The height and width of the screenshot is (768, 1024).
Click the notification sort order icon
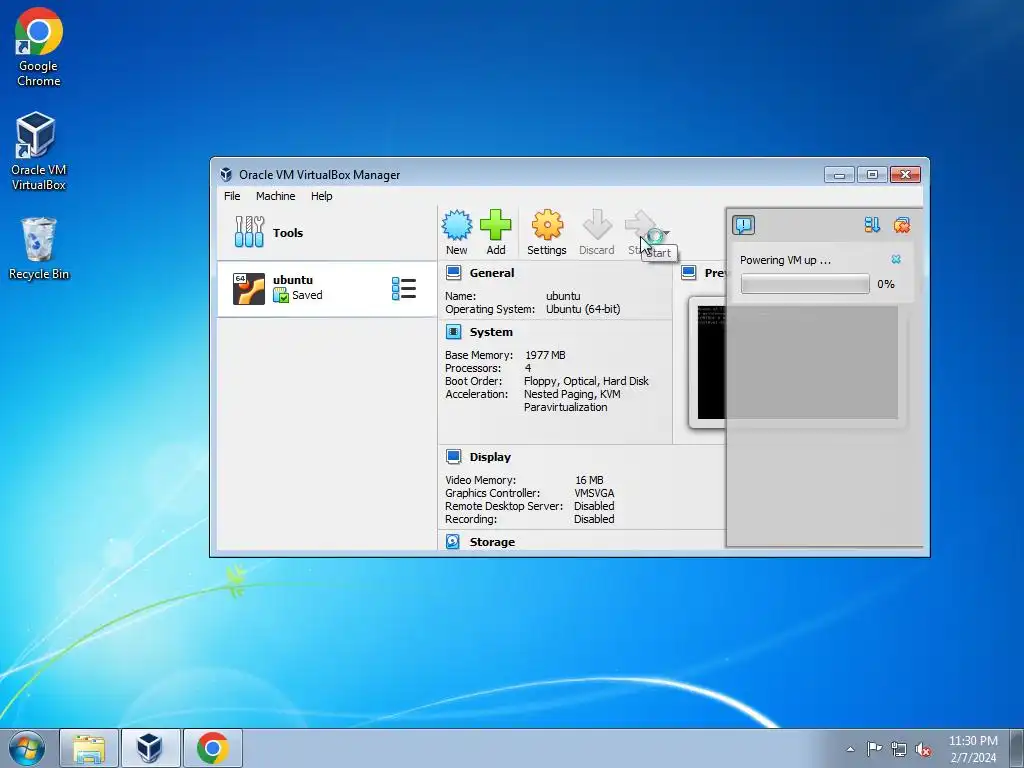point(872,225)
